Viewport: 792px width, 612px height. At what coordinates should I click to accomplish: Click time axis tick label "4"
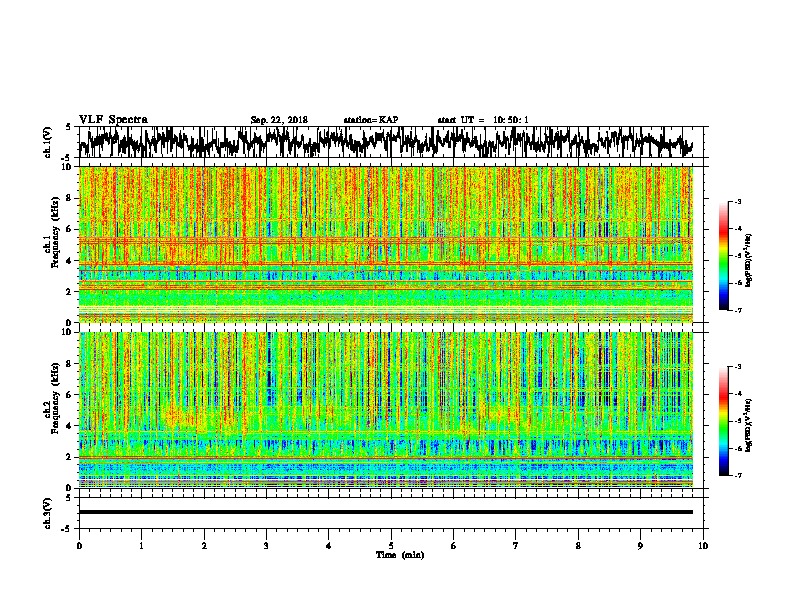point(329,546)
